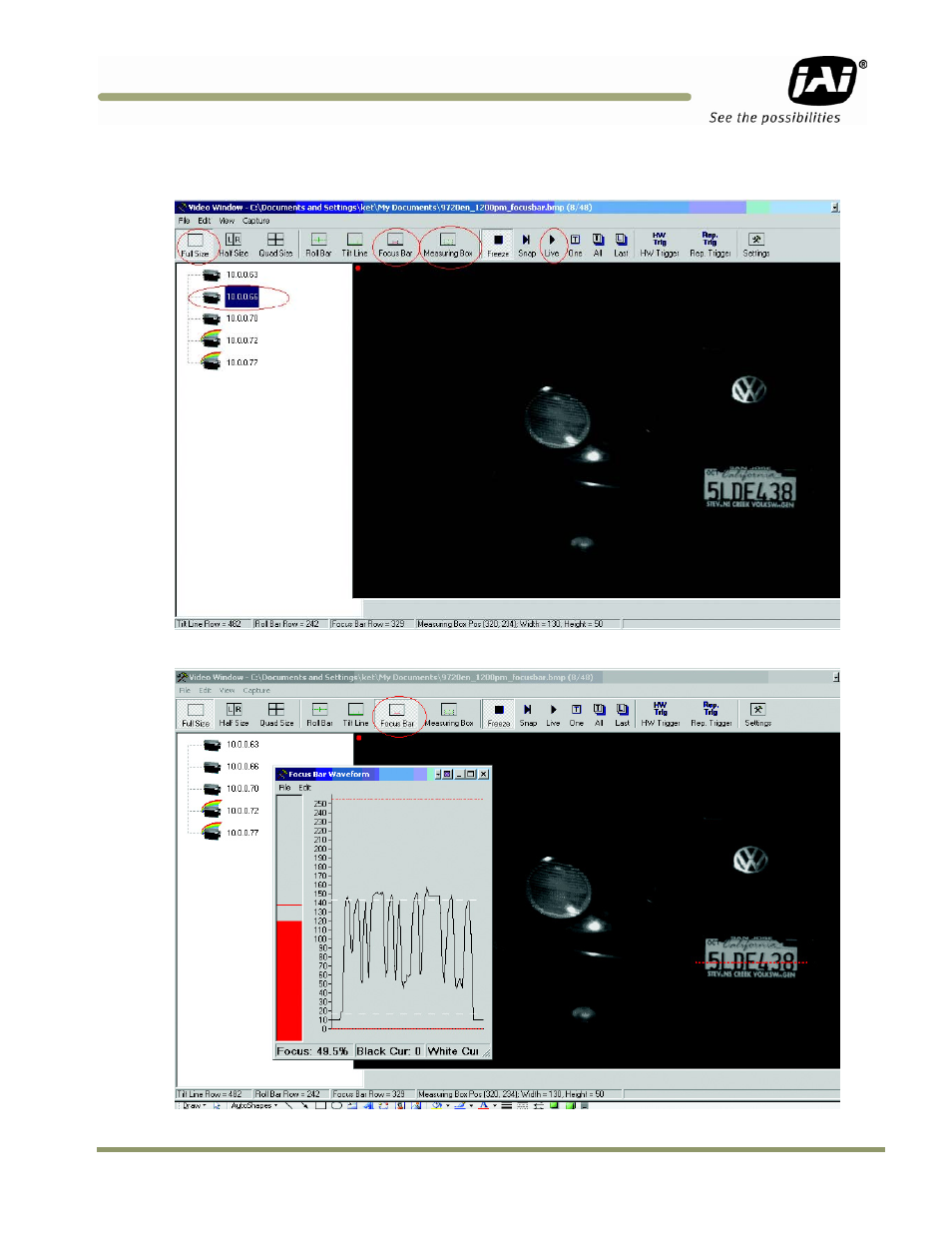Click All icon in lower Video Window toolbar
The height and width of the screenshot is (1233, 952).
tap(599, 715)
